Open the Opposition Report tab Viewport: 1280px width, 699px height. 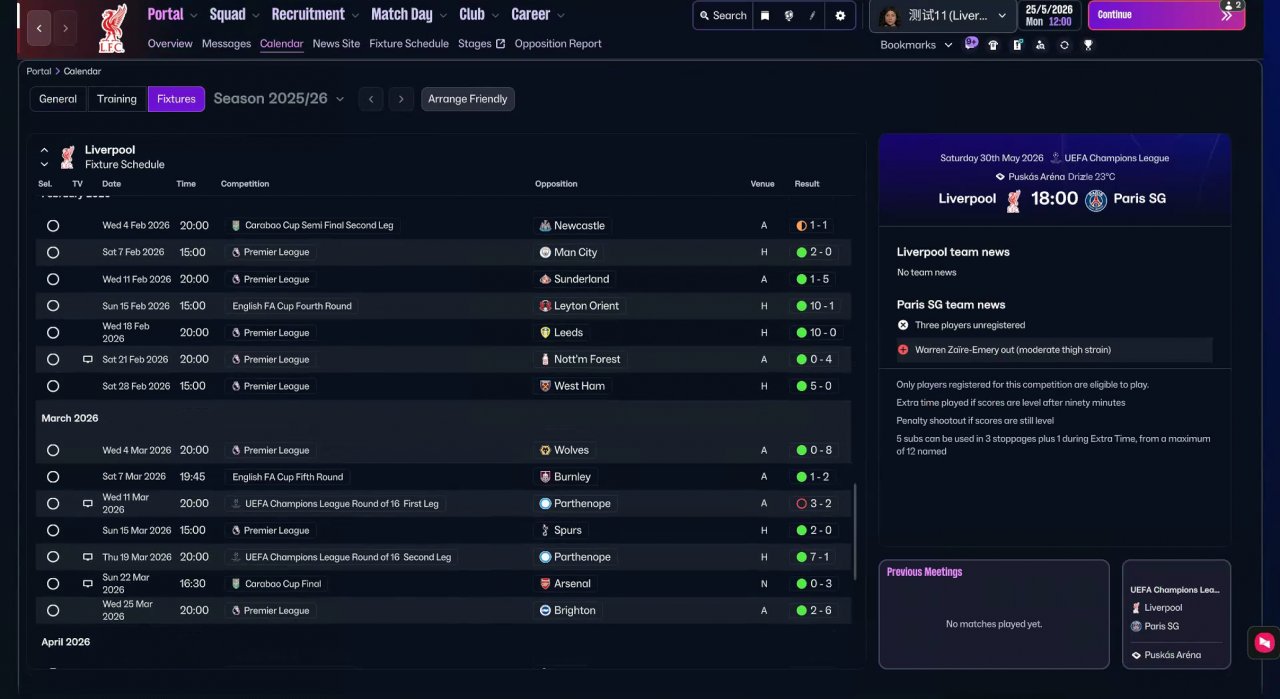tap(558, 44)
